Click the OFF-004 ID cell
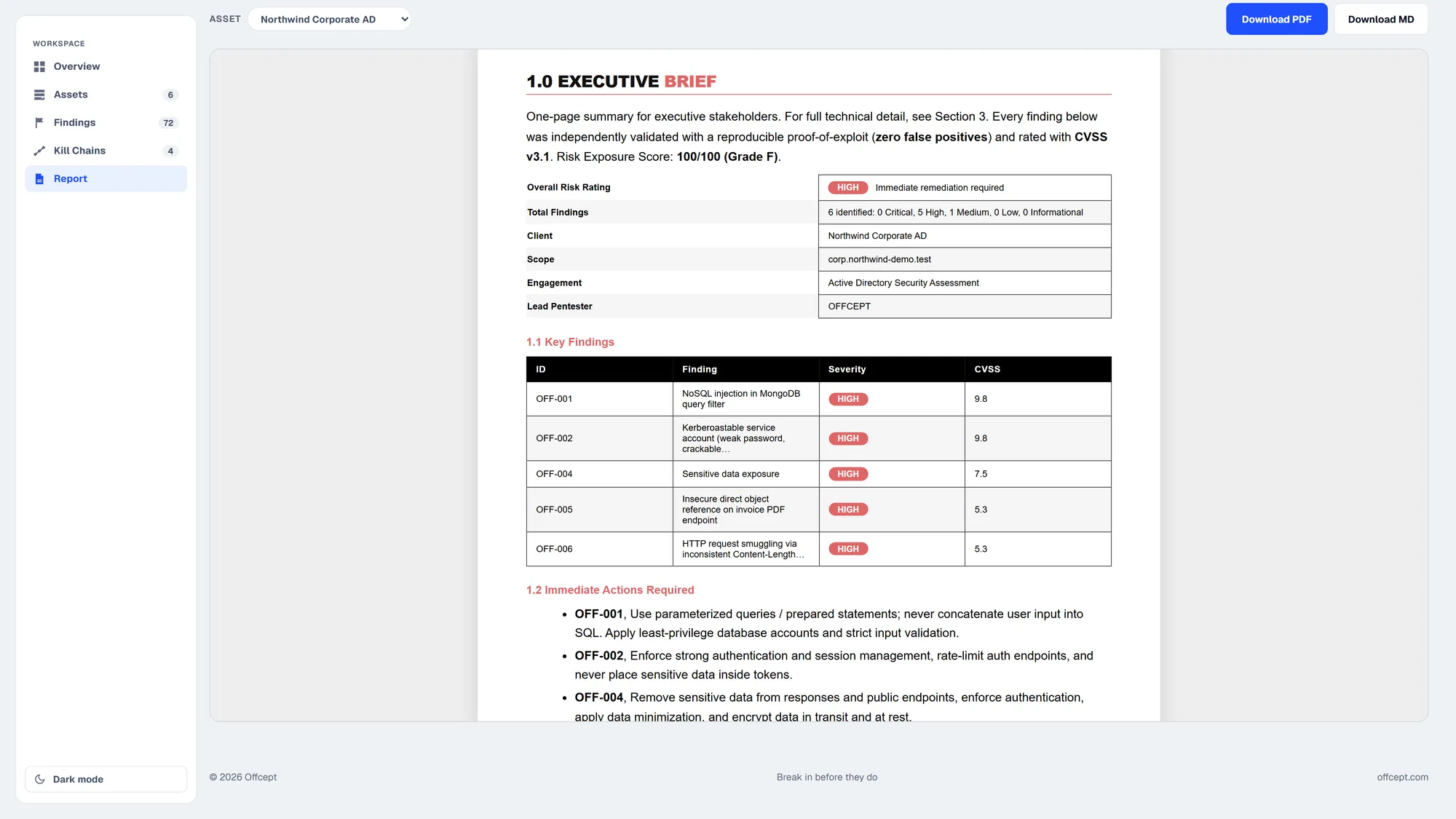The height and width of the screenshot is (819, 1456). tap(599, 474)
